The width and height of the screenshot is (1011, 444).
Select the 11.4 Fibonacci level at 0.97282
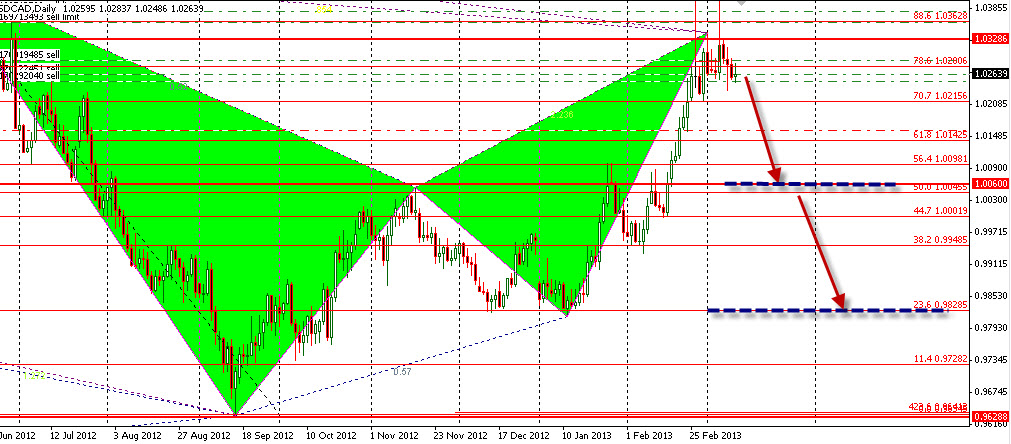938,358
